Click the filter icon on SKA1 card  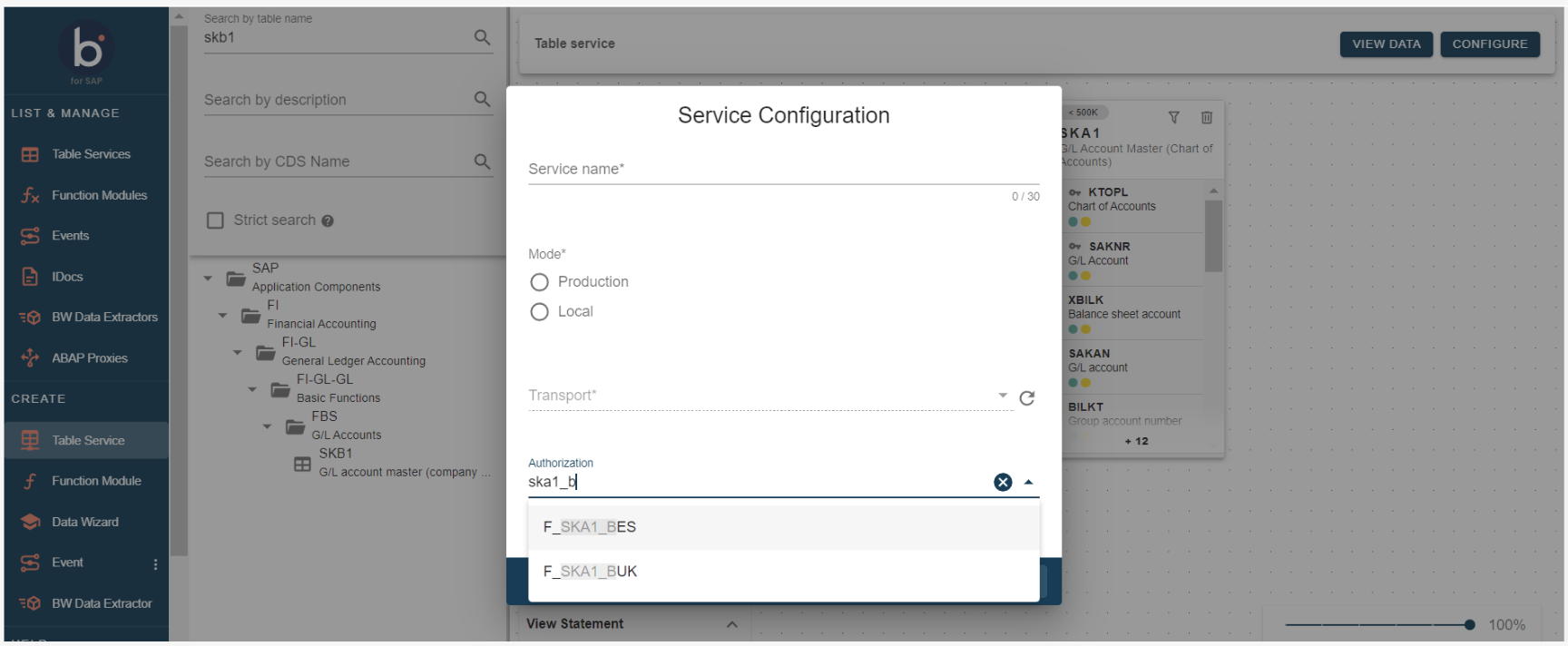(x=1173, y=118)
